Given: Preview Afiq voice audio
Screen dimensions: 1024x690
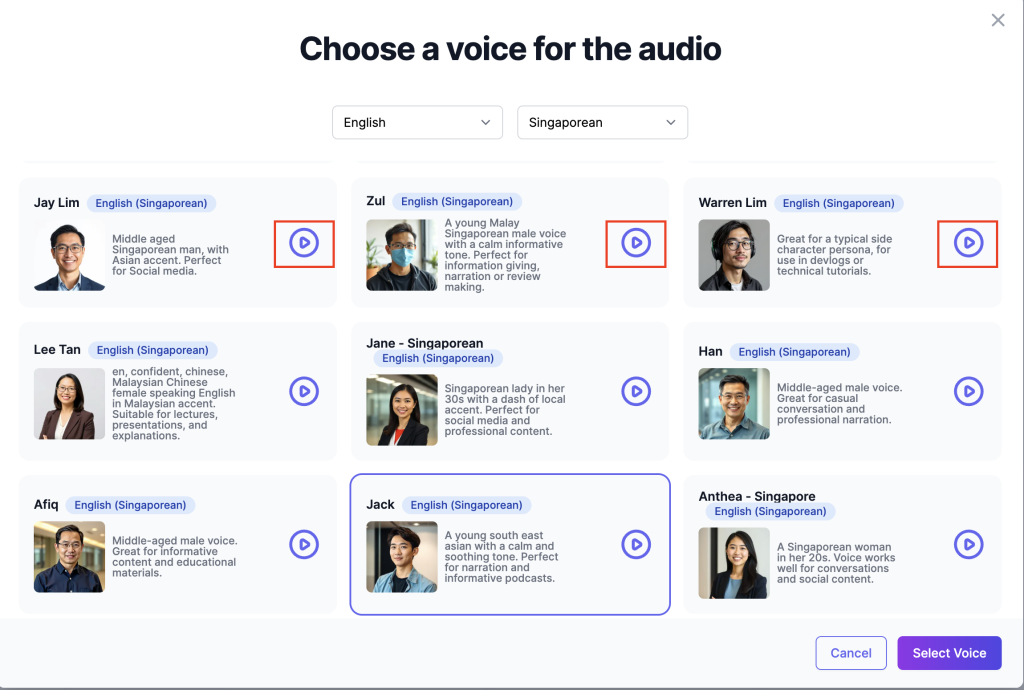Looking at the screenshot, I should click(304, 544).
